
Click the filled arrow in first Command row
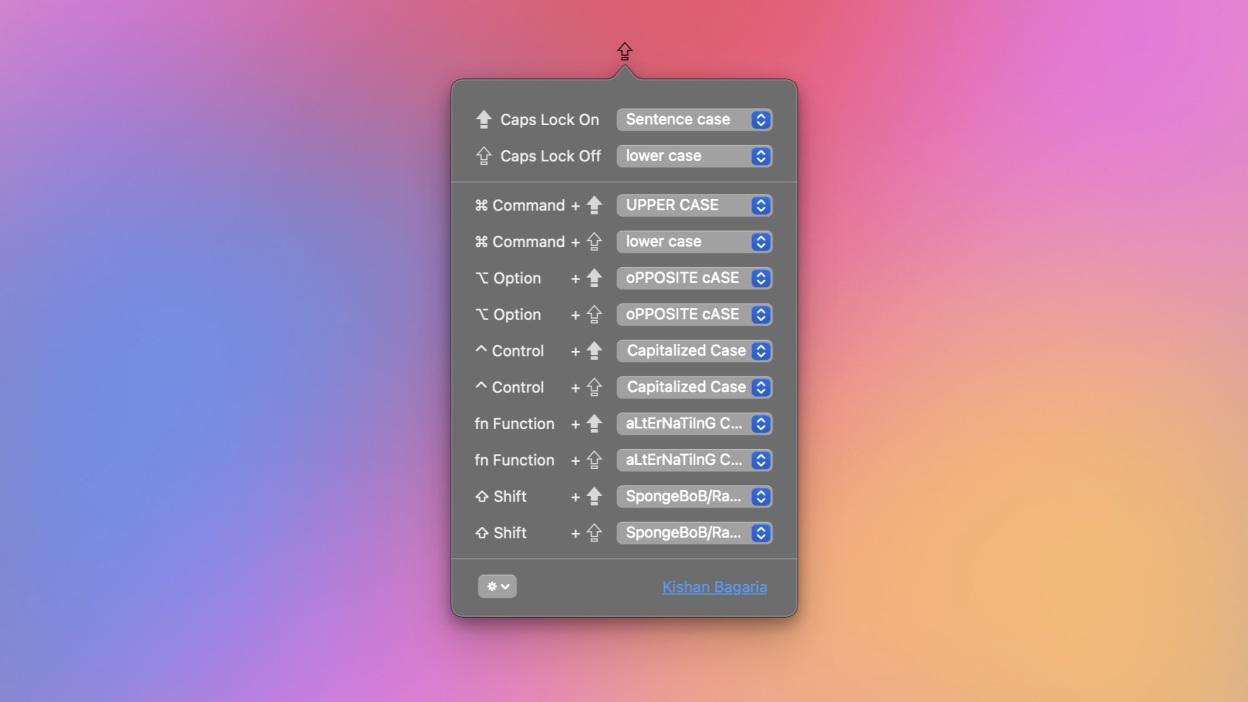coord(594,205)
